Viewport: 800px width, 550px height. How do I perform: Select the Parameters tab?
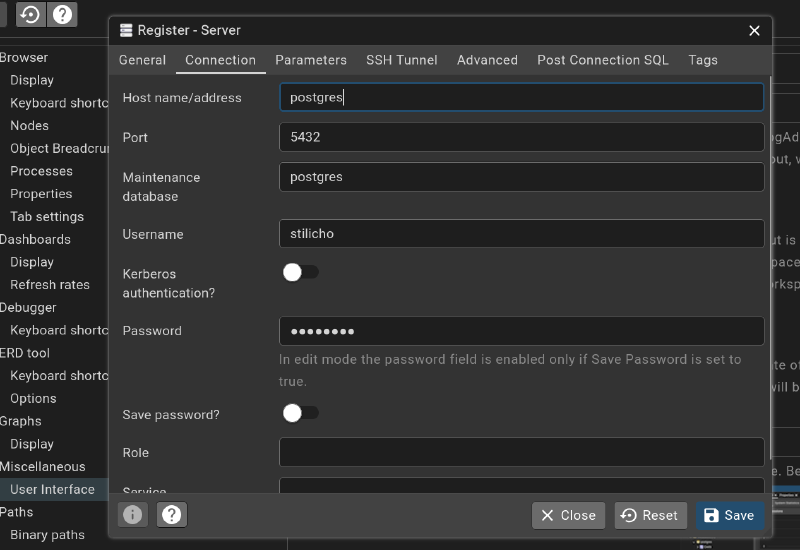(x=311, y=60)
